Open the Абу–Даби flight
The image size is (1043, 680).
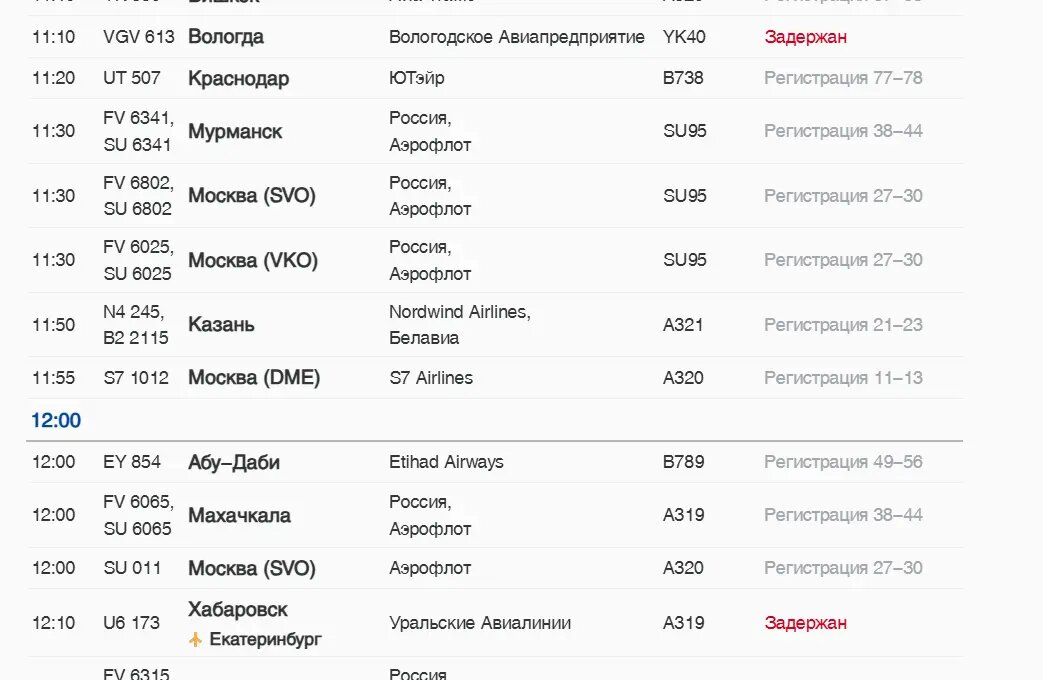(x=234, y=462)
